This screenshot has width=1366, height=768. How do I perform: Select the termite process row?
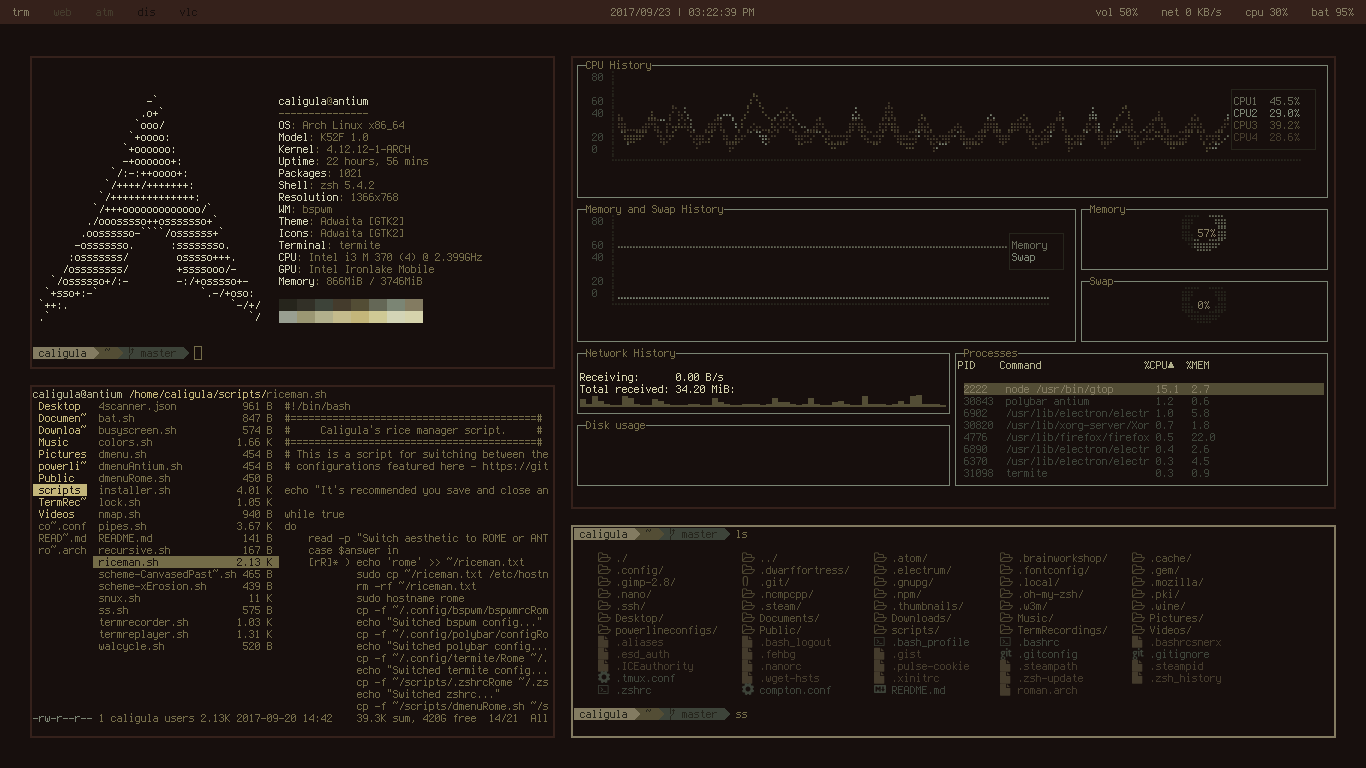pos(1143,473)
